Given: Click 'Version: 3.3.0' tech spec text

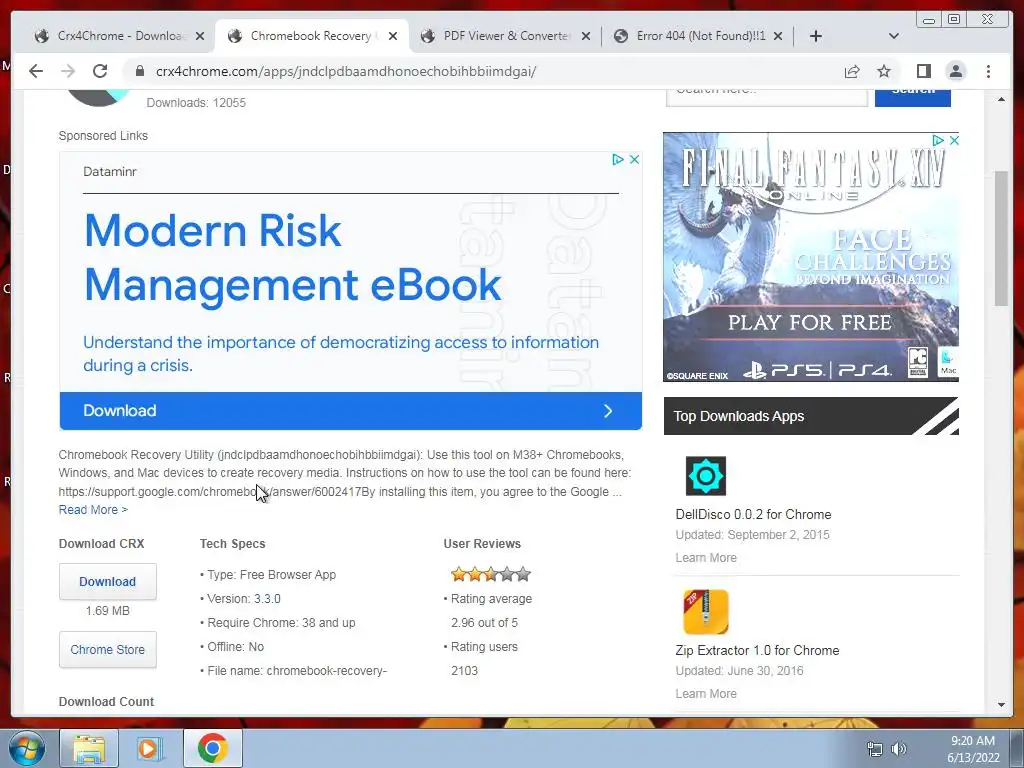Looking at the screenshot, I should (244, 599).
